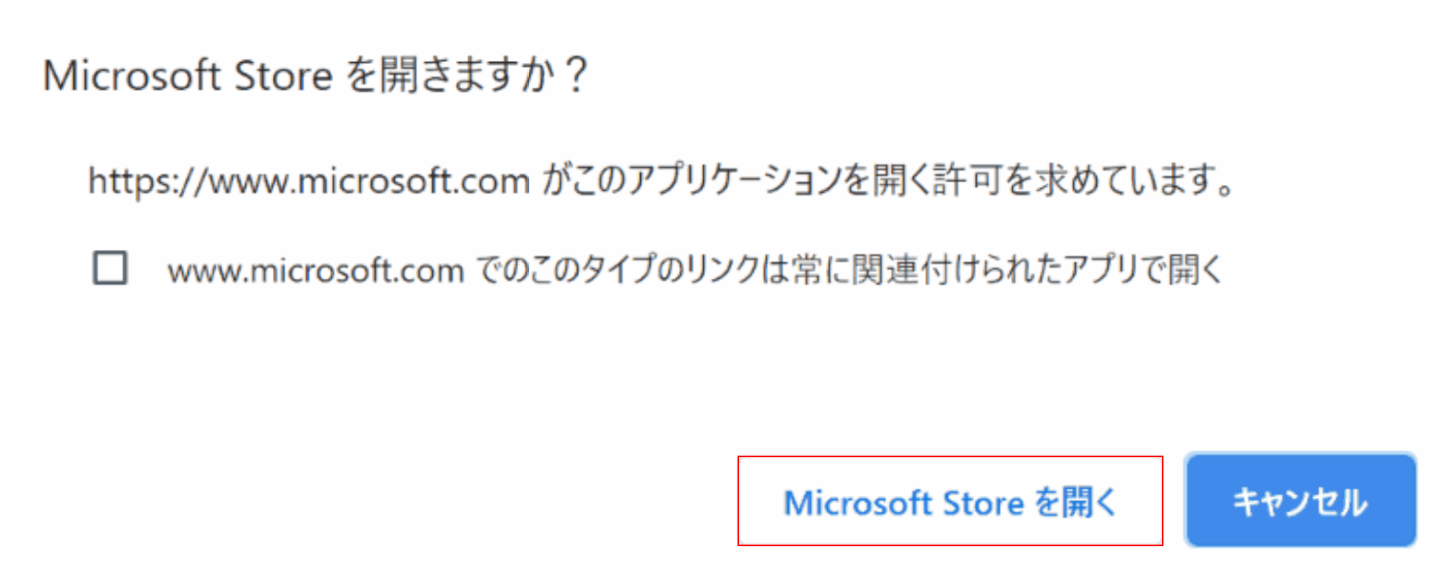Viewport: 1456px width, 586px height.
Task: Click the dialog title Microsoft Store を開きますか？
Action: pos(314,77)
